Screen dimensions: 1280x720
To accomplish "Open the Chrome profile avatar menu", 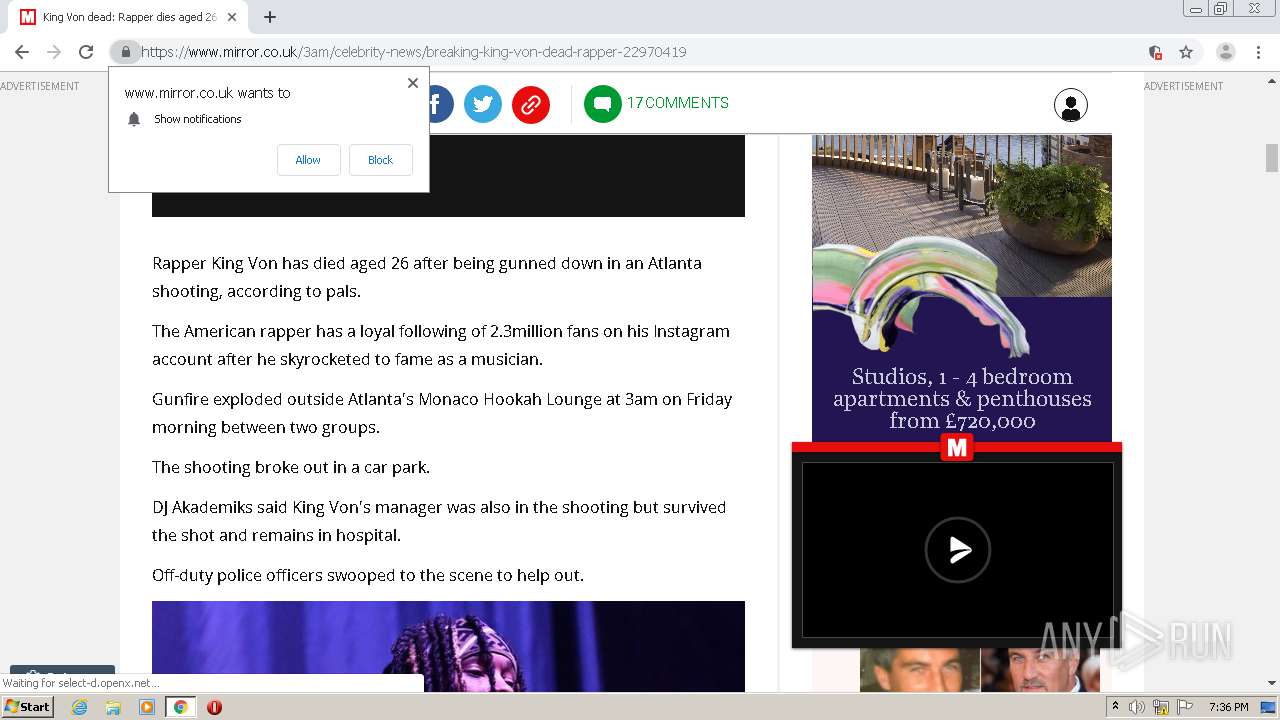I will pyautogui.click(x=1225, y=52).
